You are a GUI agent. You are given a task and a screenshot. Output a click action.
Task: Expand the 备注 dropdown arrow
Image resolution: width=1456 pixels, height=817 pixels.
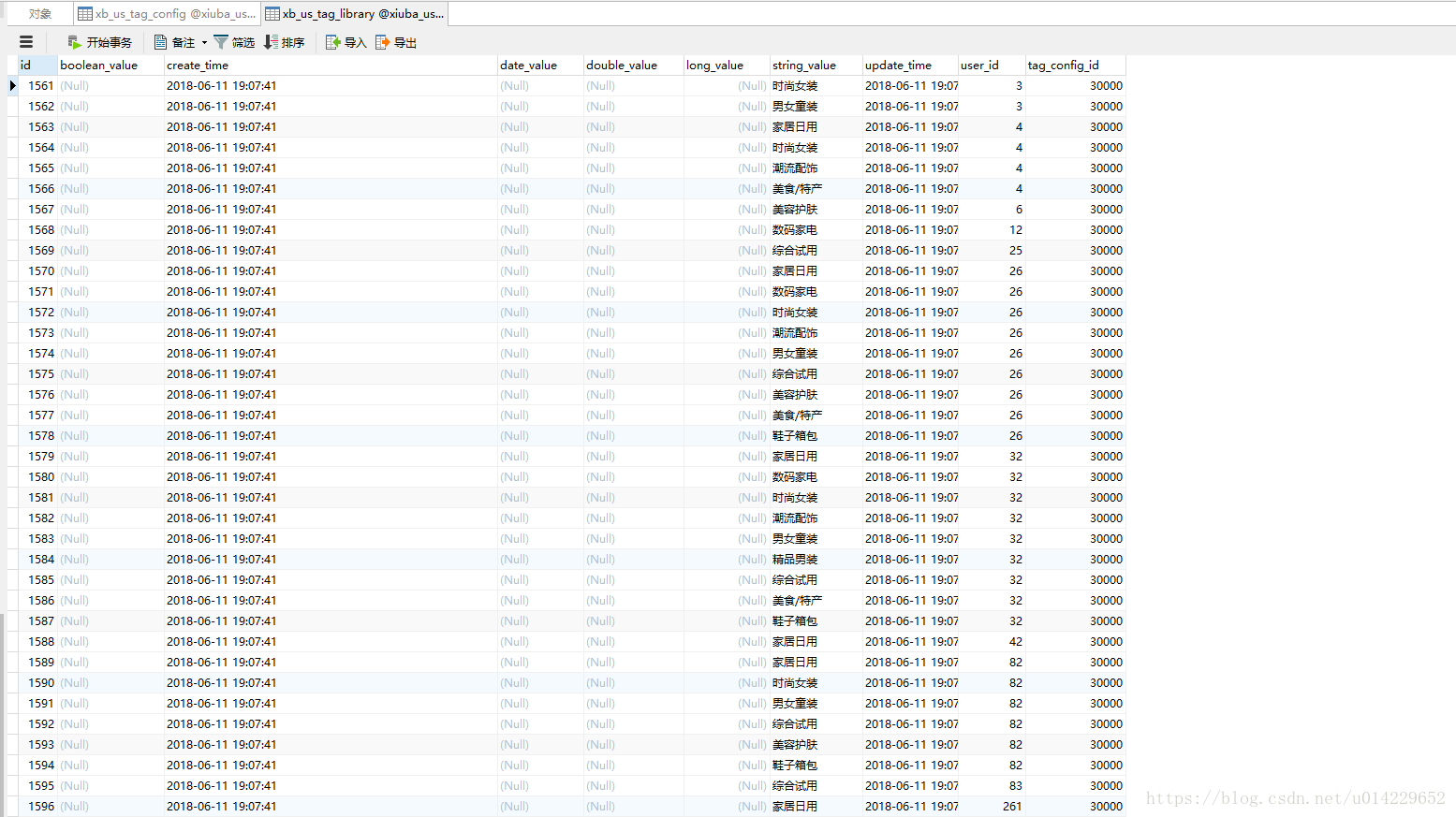click(x=204, y=42)
